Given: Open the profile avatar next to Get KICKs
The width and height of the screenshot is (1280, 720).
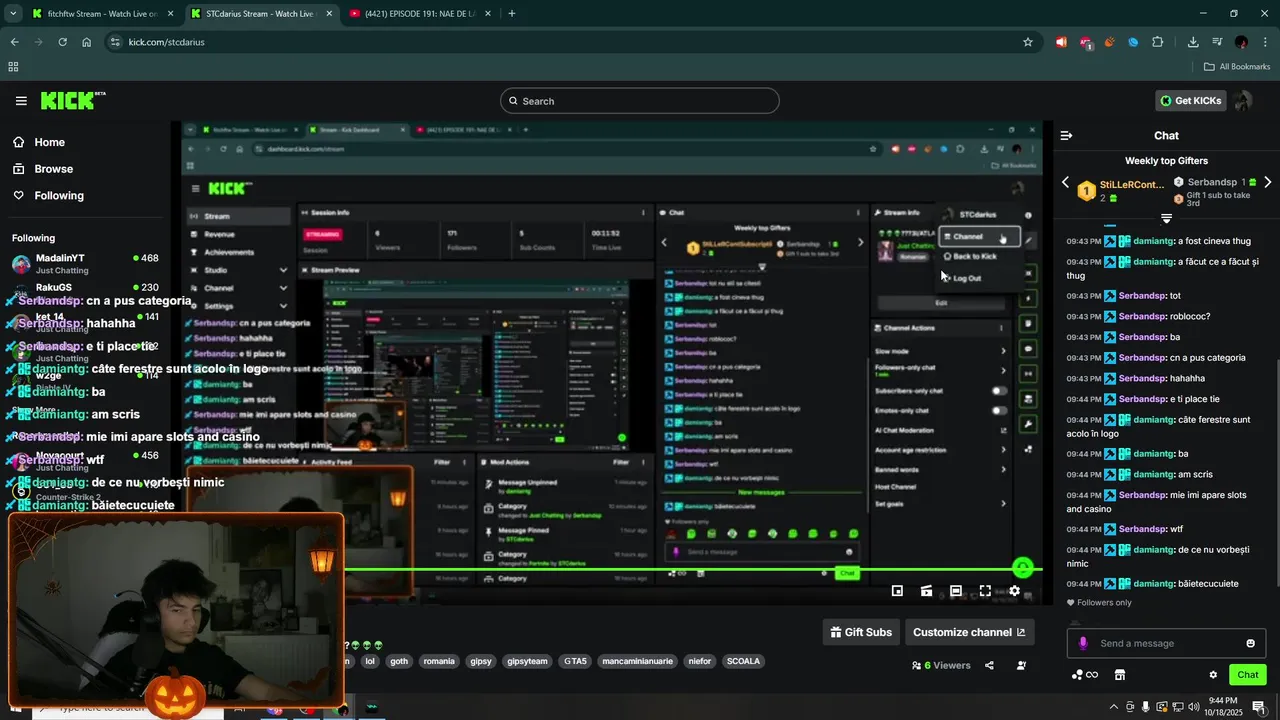Looking at the screenshot, I should point(1243,101).
